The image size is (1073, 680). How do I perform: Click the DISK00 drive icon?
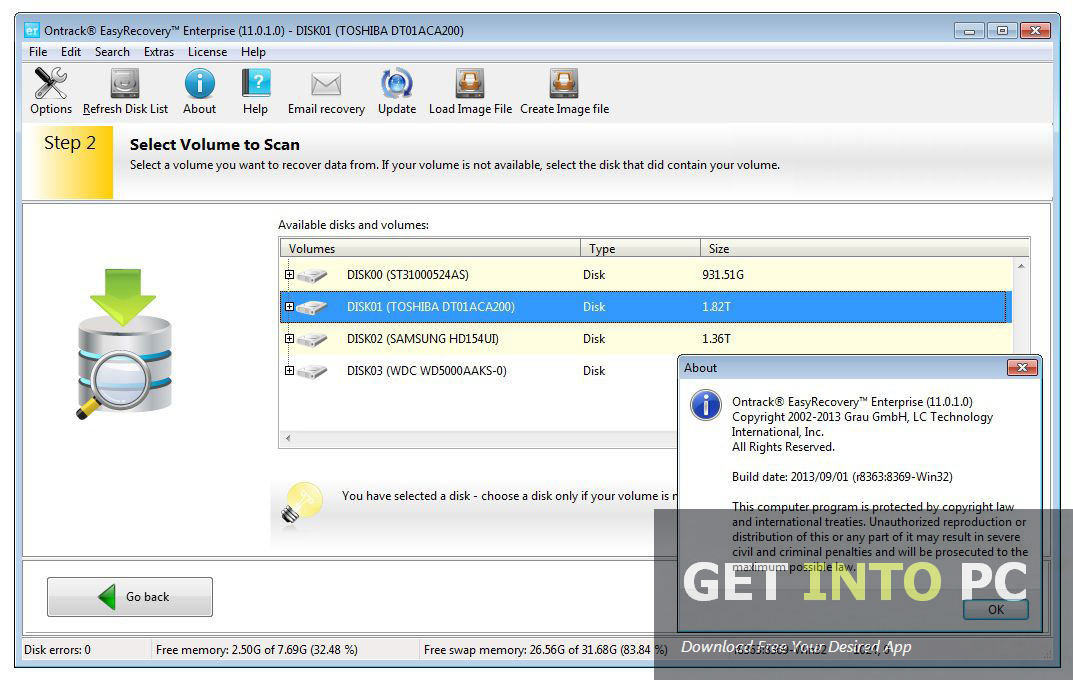[312, 275]
